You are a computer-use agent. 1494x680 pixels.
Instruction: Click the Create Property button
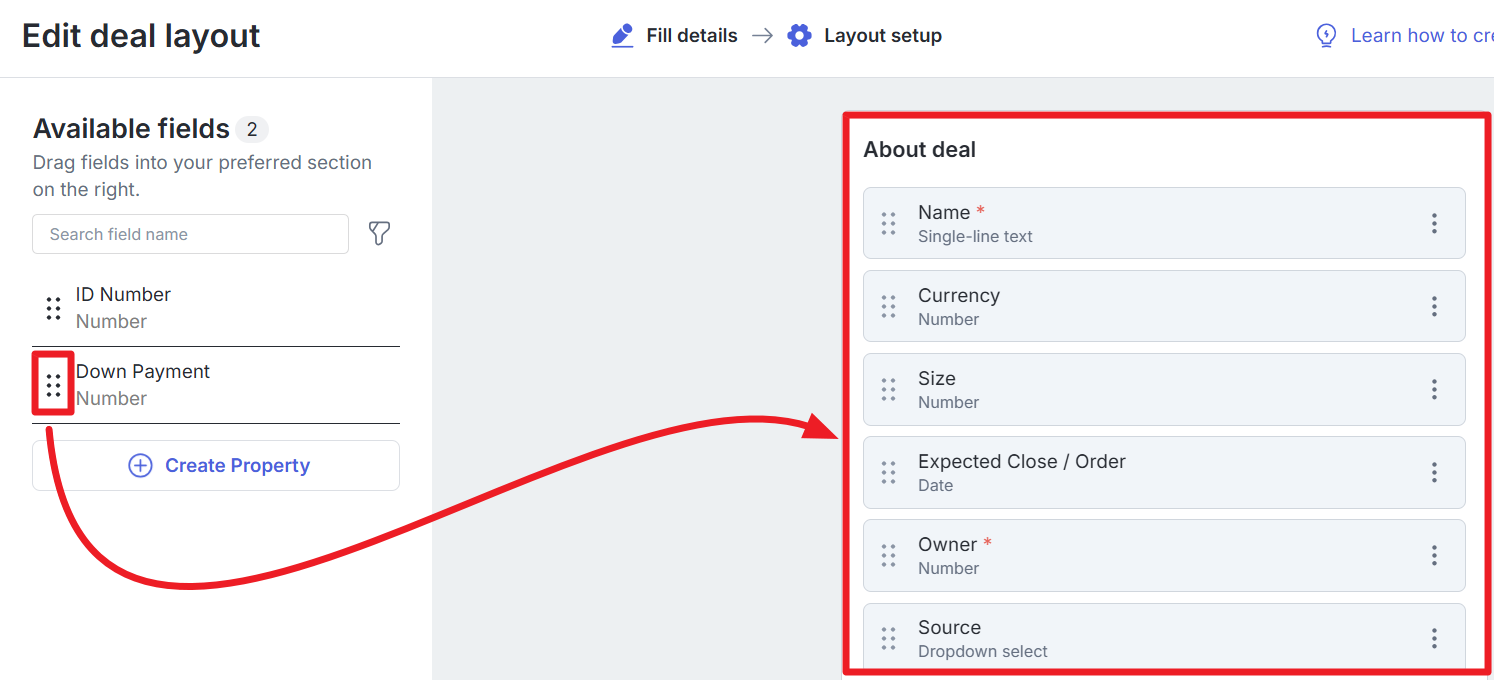point(216,466)
